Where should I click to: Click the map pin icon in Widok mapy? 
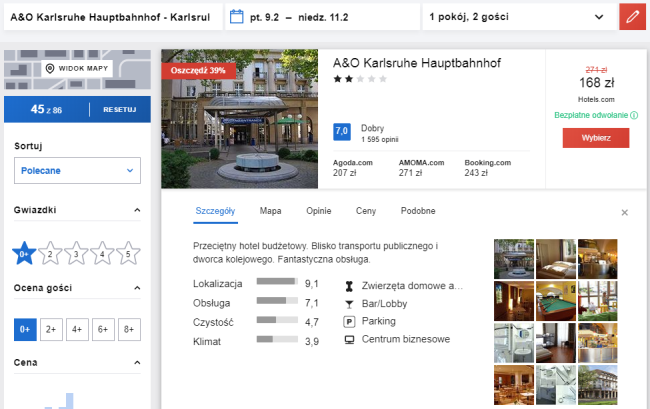tap(50, 68)
